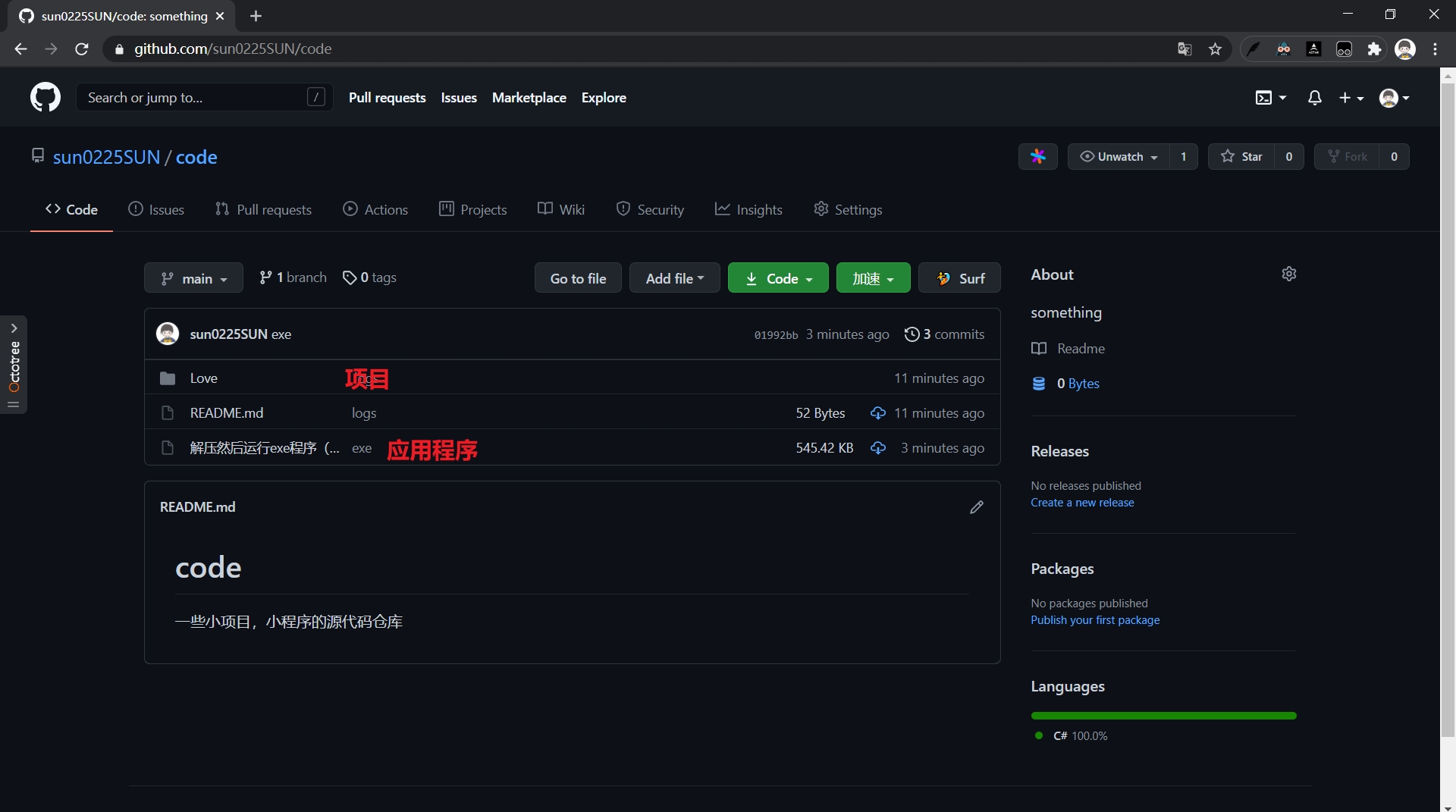Expand the main branch selector

pyautogui.click(x=193, y=278)
